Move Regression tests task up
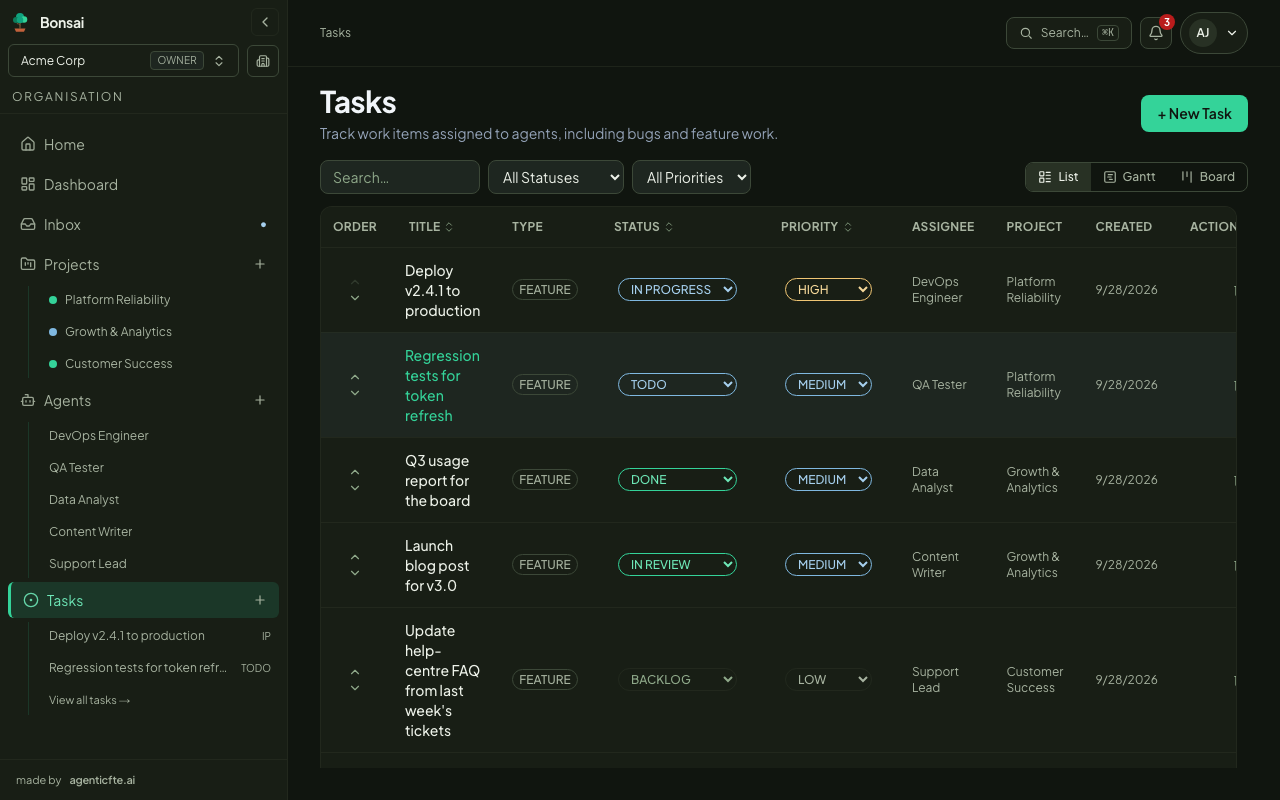The width and height of the screenshot is (1280, 800). (x=355, y=377)
